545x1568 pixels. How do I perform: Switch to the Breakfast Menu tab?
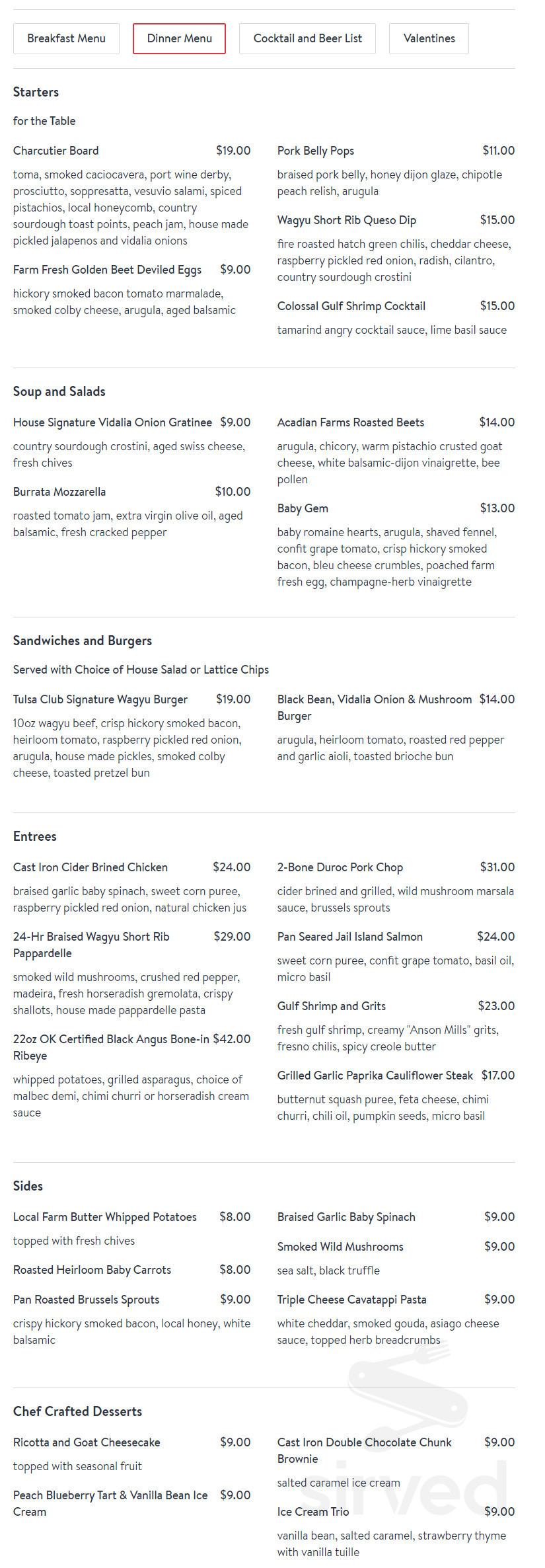pos(65,38)
